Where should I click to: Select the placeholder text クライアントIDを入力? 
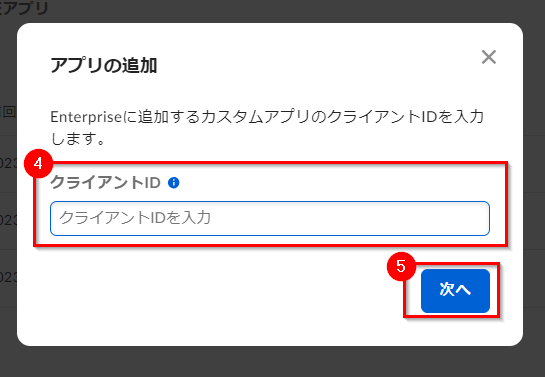pos(135,218)
